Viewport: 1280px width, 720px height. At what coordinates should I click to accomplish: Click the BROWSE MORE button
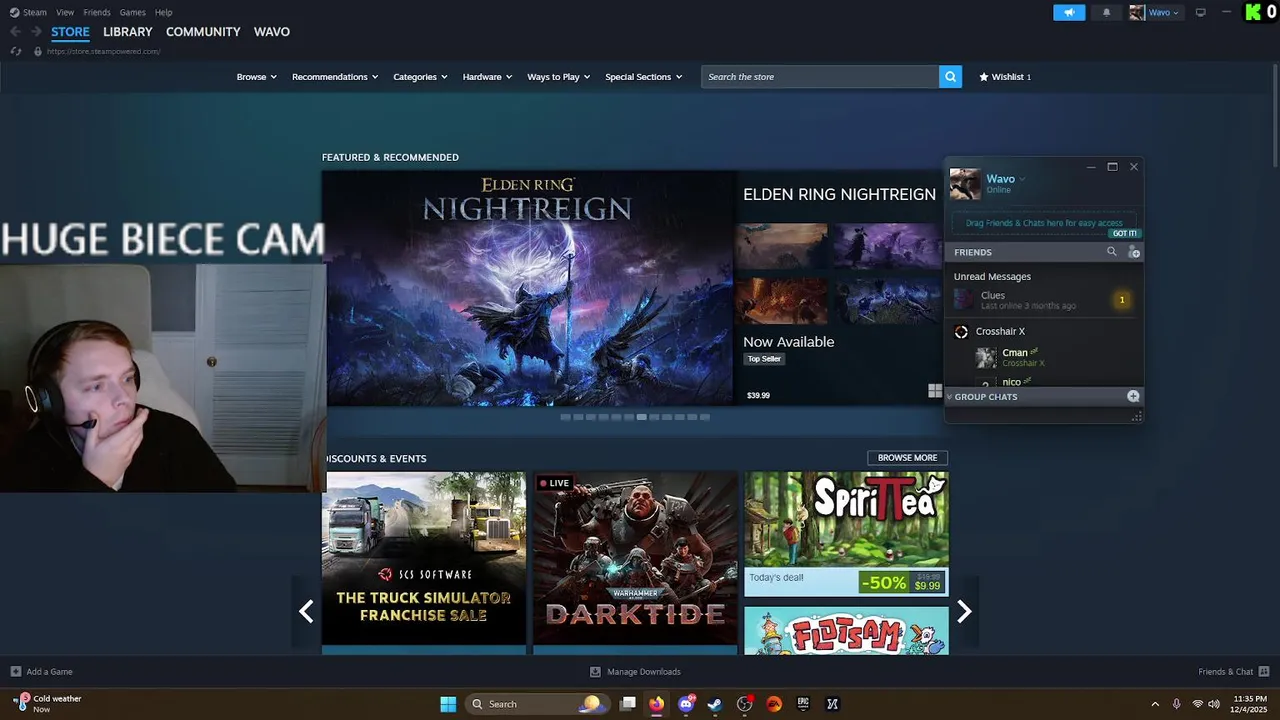[907, 458]
